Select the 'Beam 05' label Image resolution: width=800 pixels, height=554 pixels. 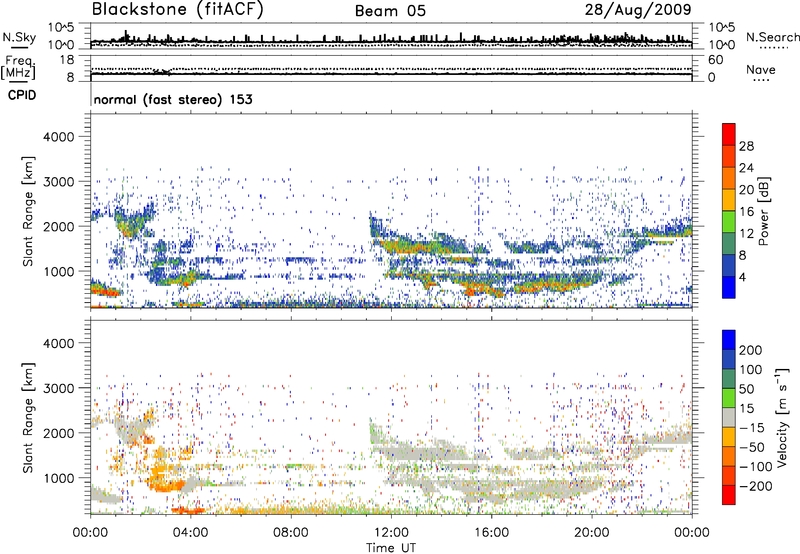click(x=390, y=11)
